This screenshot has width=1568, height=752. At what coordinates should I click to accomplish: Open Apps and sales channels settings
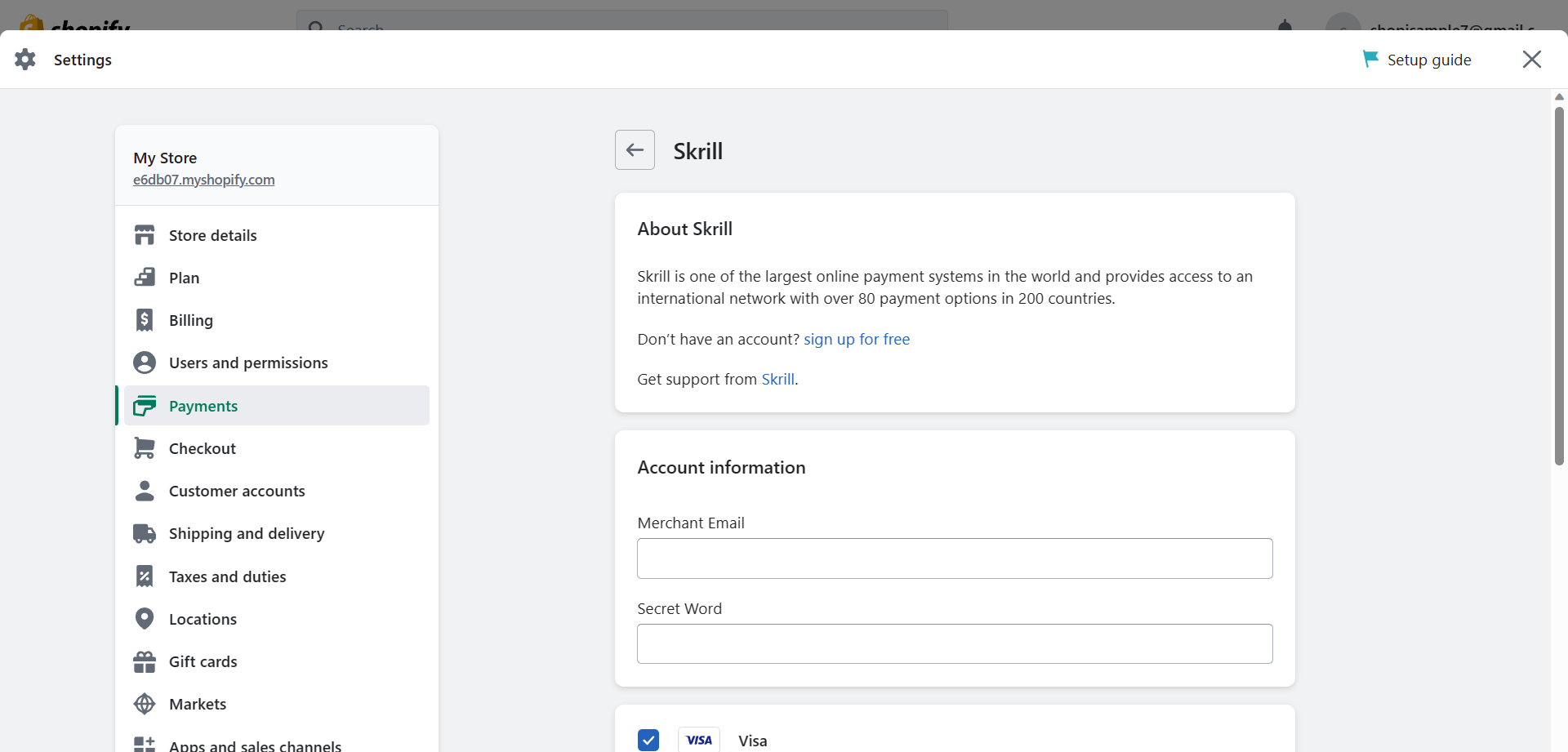tap(276, 741)
